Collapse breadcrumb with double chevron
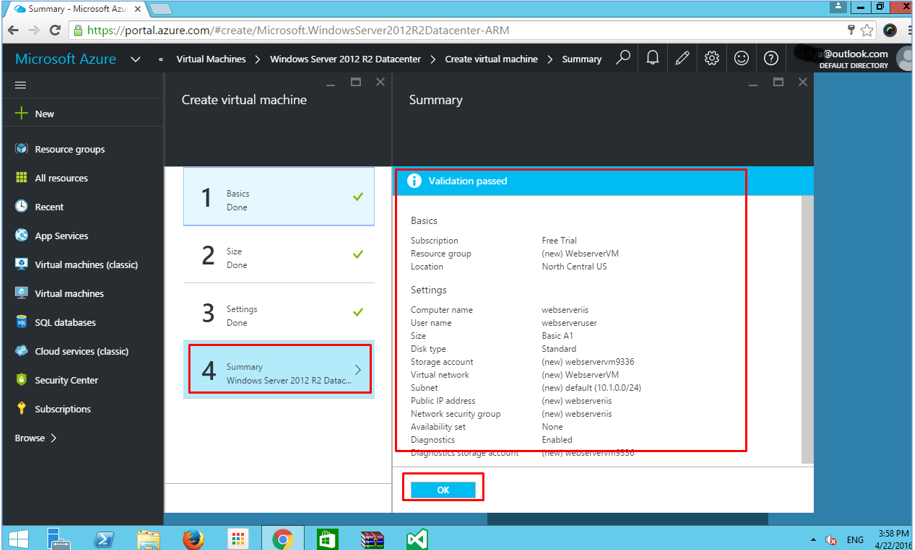This screenshot has width=915, height=550. 161,59
